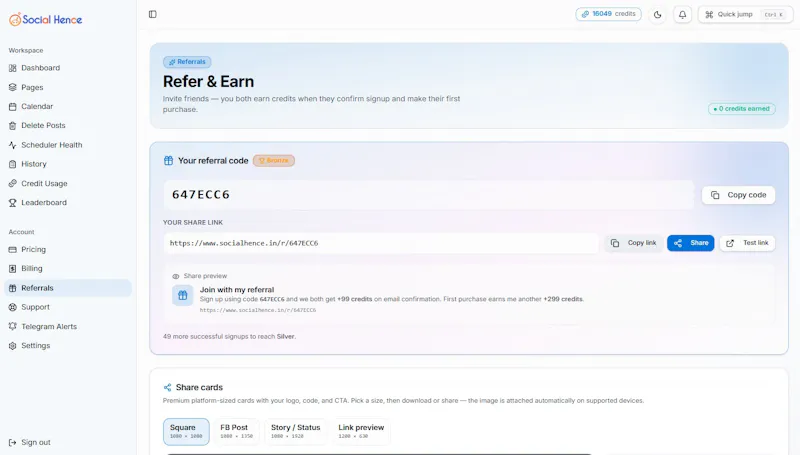Open the Pricing page

pos(68,249)
